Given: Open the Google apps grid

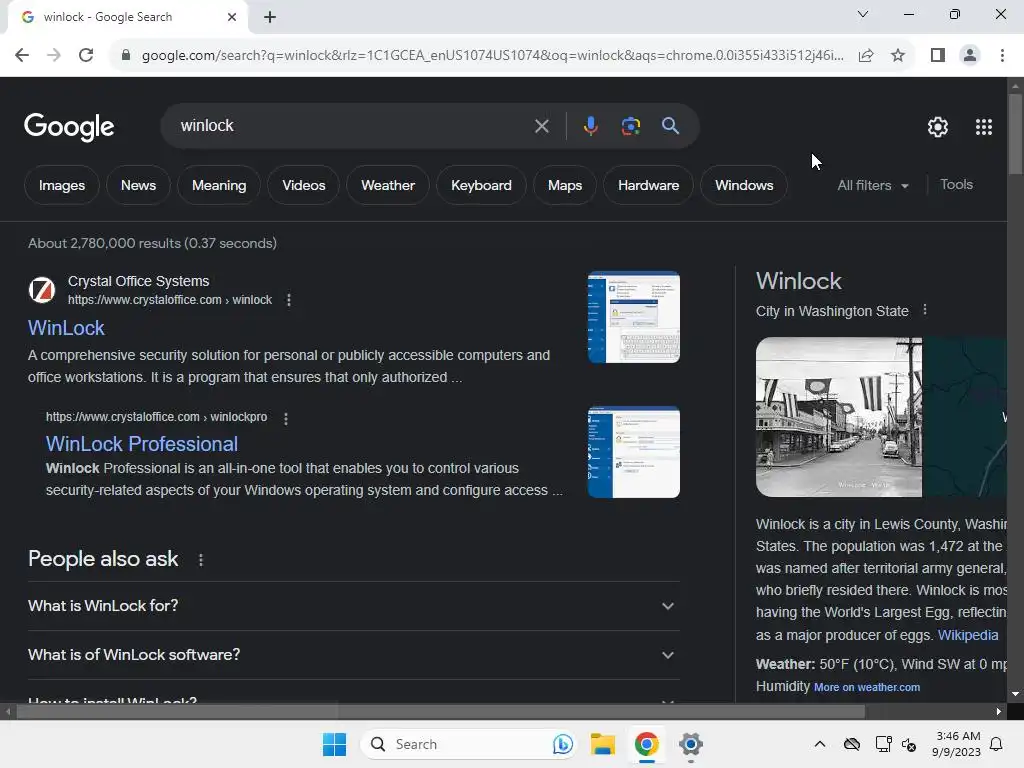Looking at the screenshot, I should pos(984,127).
